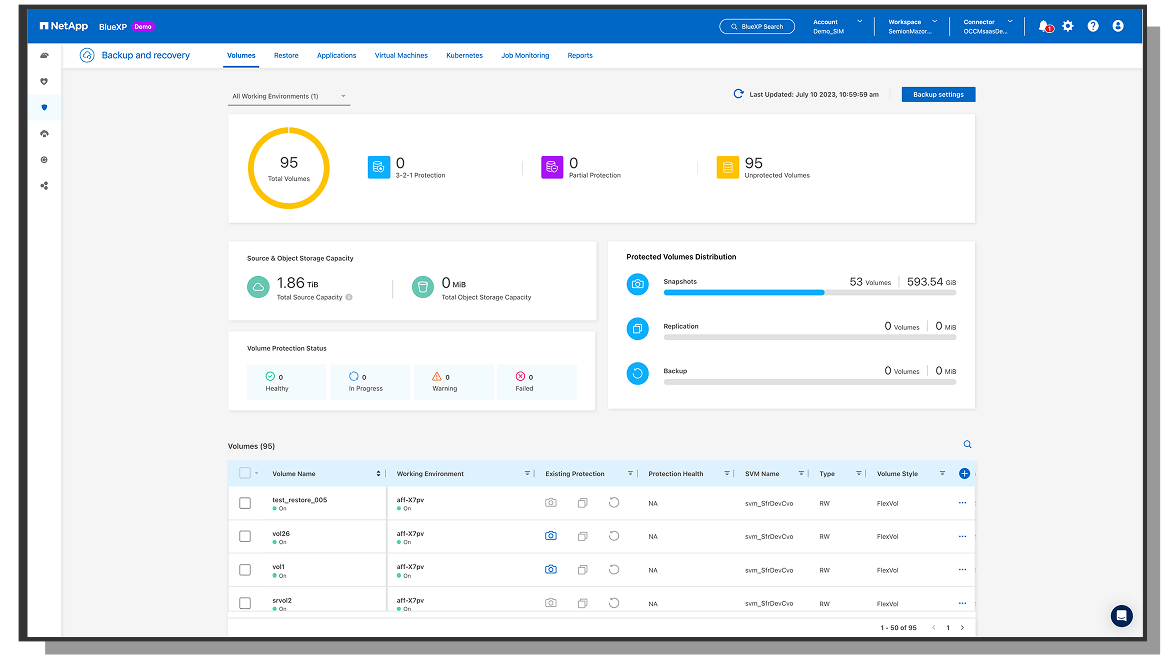Click the notifications bell icon

pos(1044,26)
